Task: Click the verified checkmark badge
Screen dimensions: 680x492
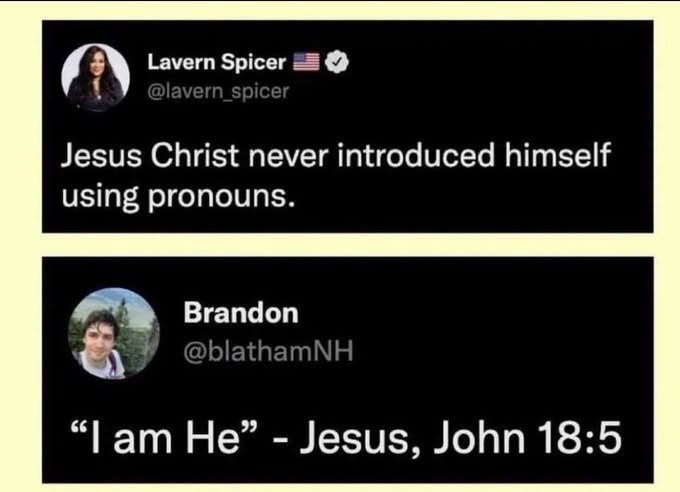Action: click(337, 62)
